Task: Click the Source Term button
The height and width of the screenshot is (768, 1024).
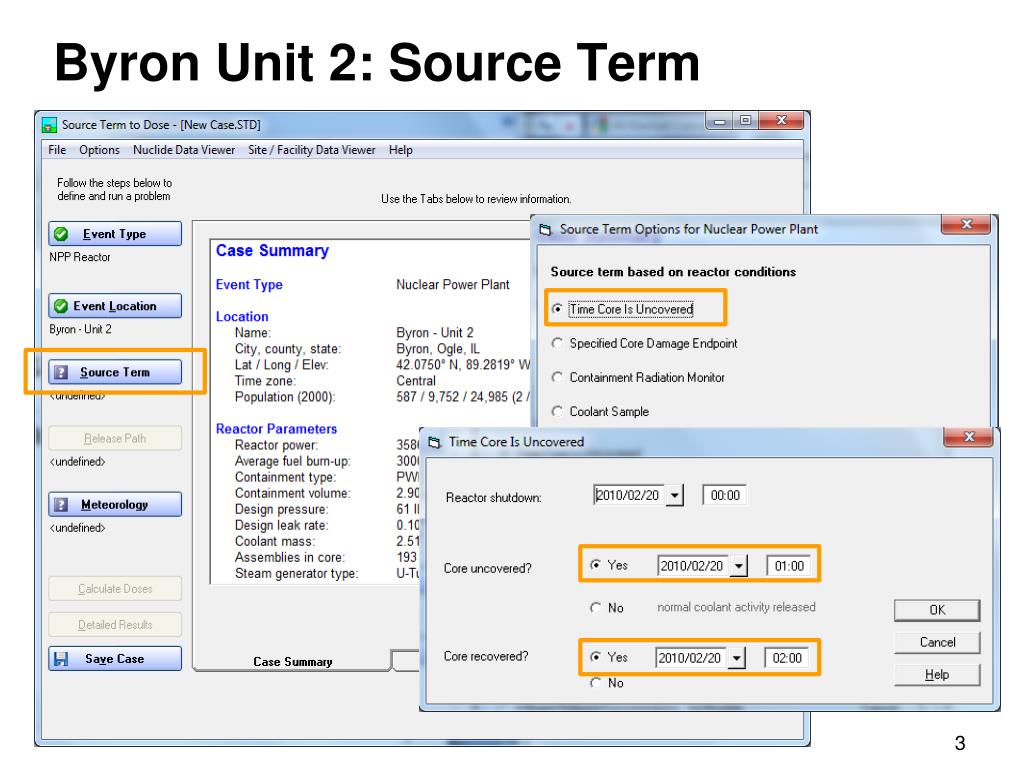Action: point(115,372)
